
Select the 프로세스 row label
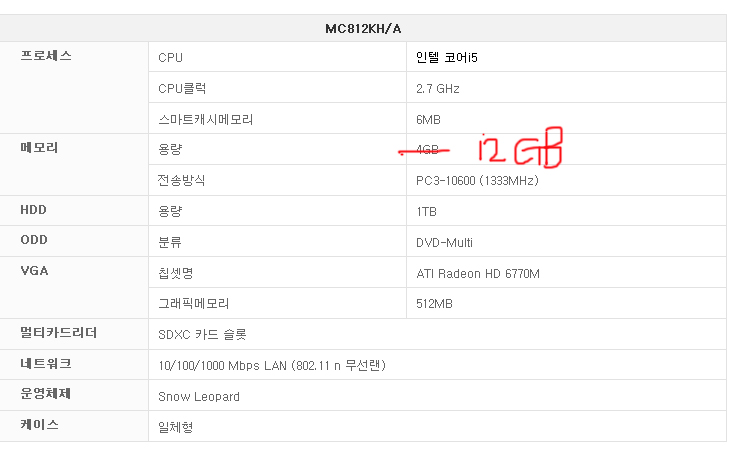pyautogui.click(x=46, y=57)
